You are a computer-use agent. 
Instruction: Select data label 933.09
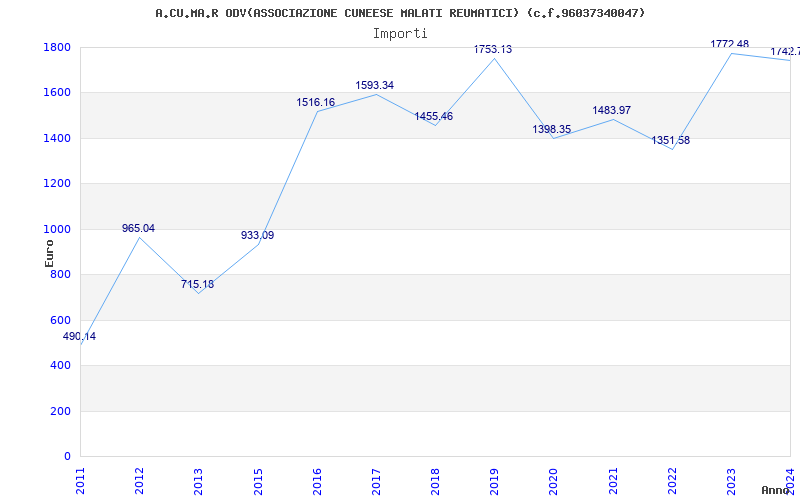257,235
